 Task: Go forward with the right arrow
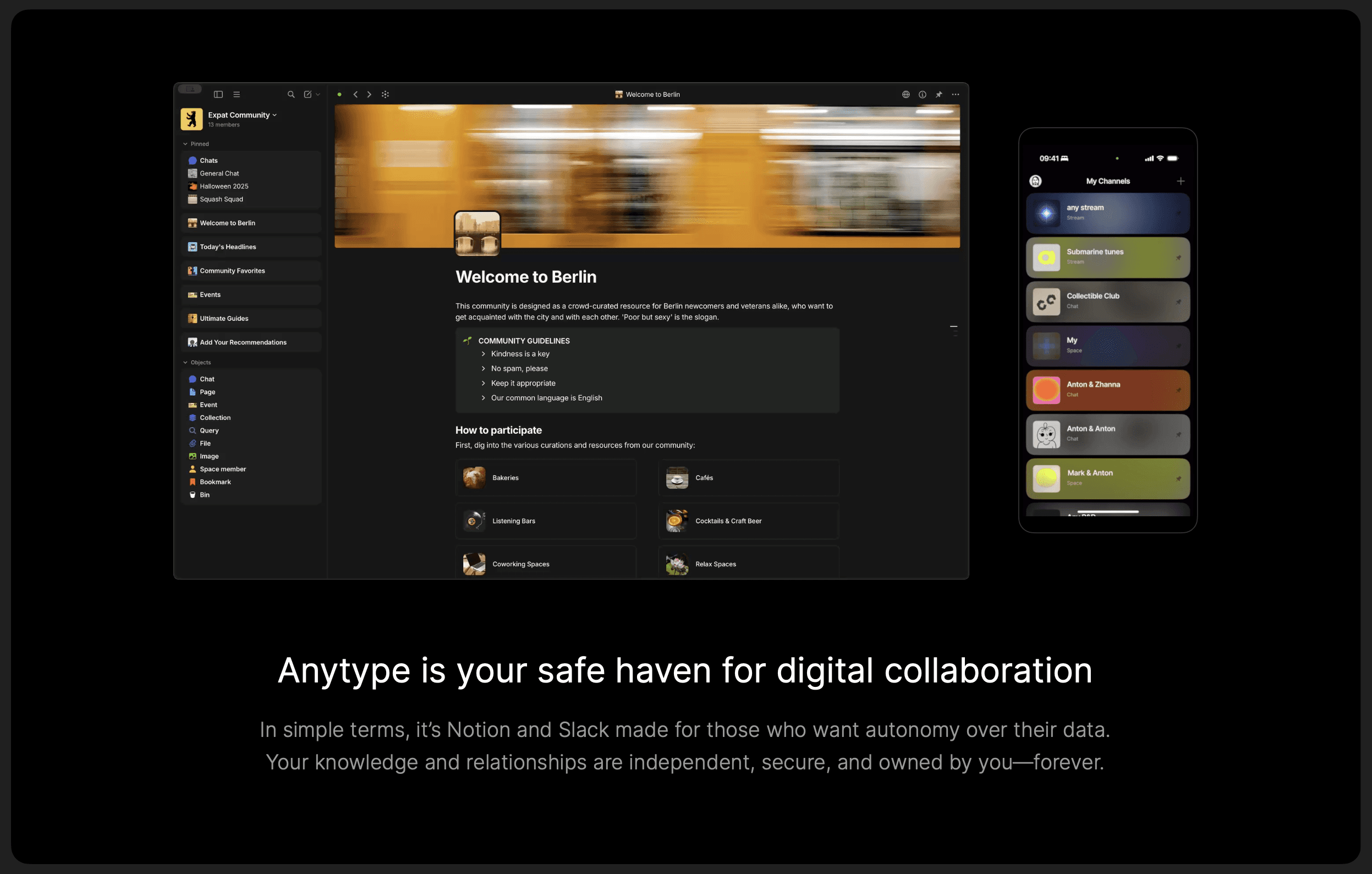[369, 94]
